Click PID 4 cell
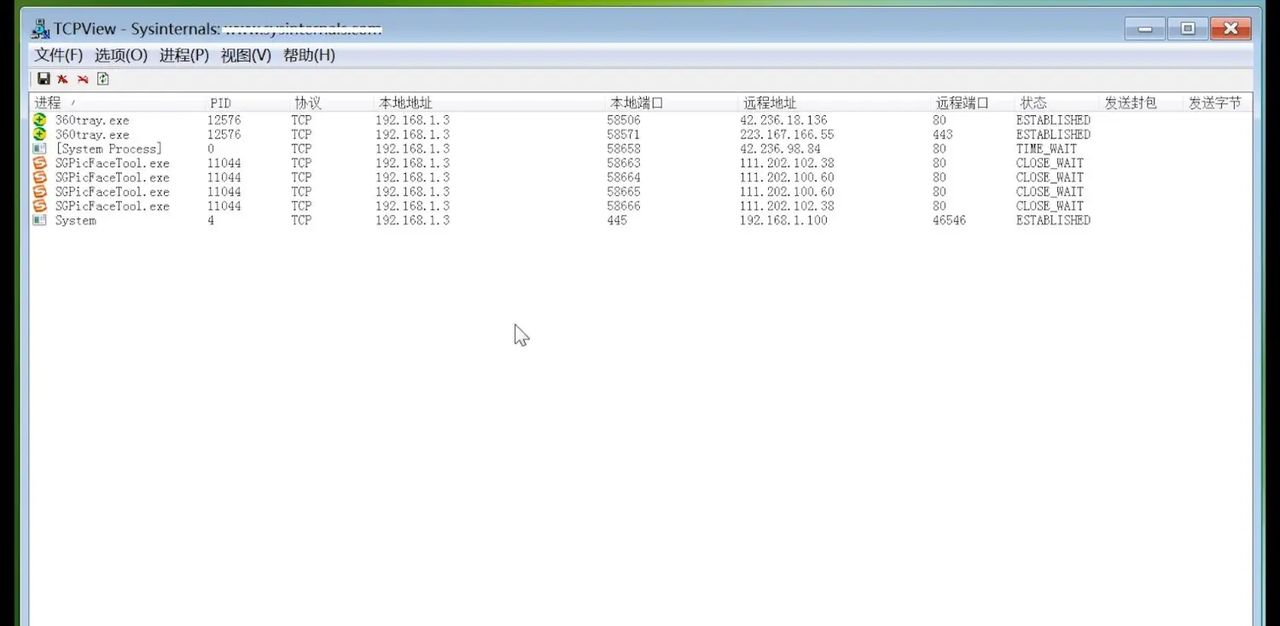1280x626 pixels. coord(211,220)
